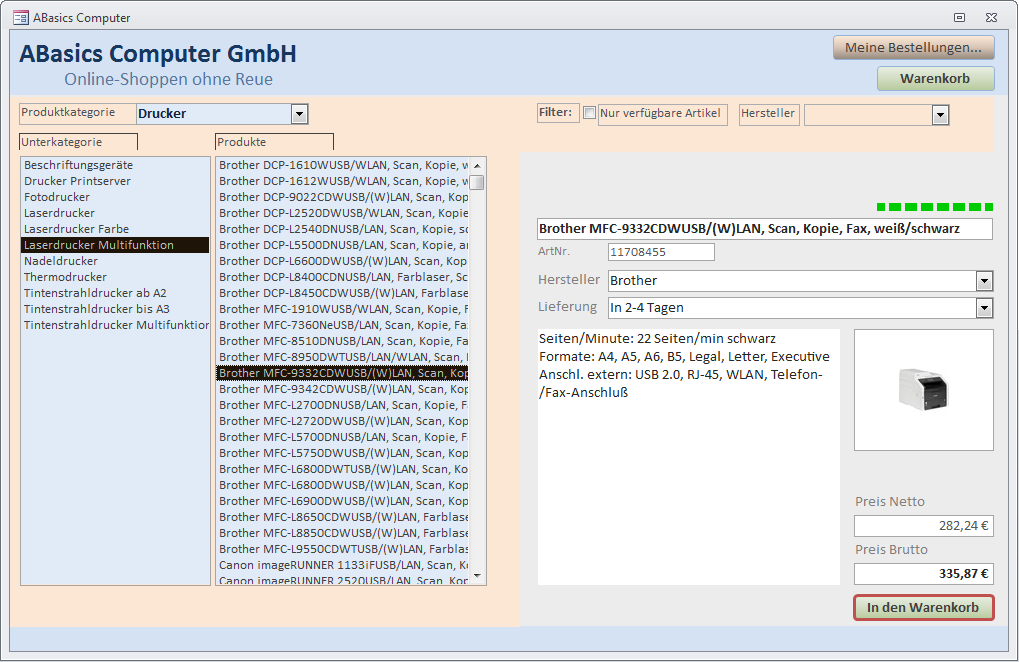
Task: Click the ABasics Computer window title icon
Action: coord(20,17)
